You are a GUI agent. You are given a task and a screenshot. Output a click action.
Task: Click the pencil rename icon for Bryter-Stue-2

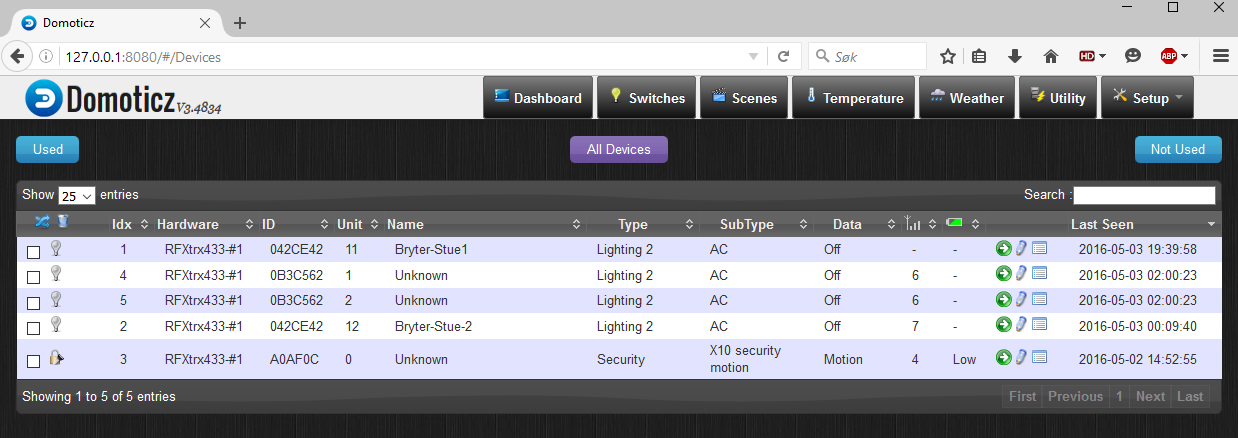[x=1021, y=324]
